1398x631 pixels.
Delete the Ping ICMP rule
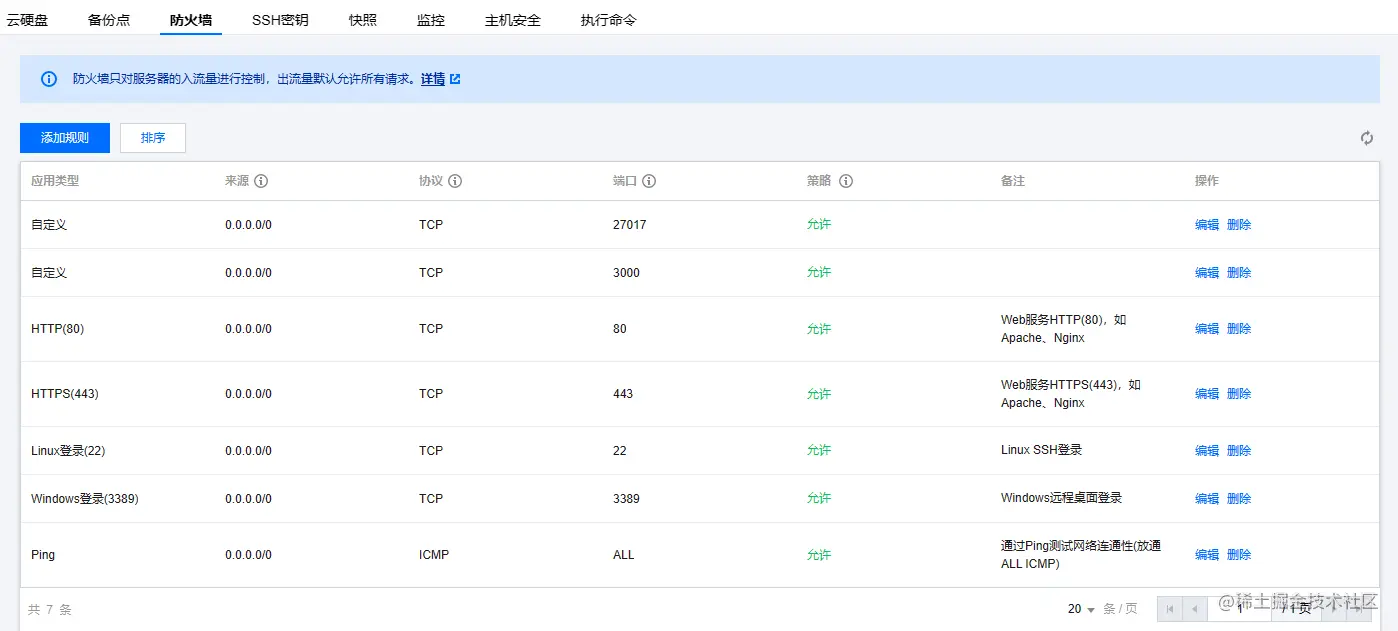coord(1239,555)
